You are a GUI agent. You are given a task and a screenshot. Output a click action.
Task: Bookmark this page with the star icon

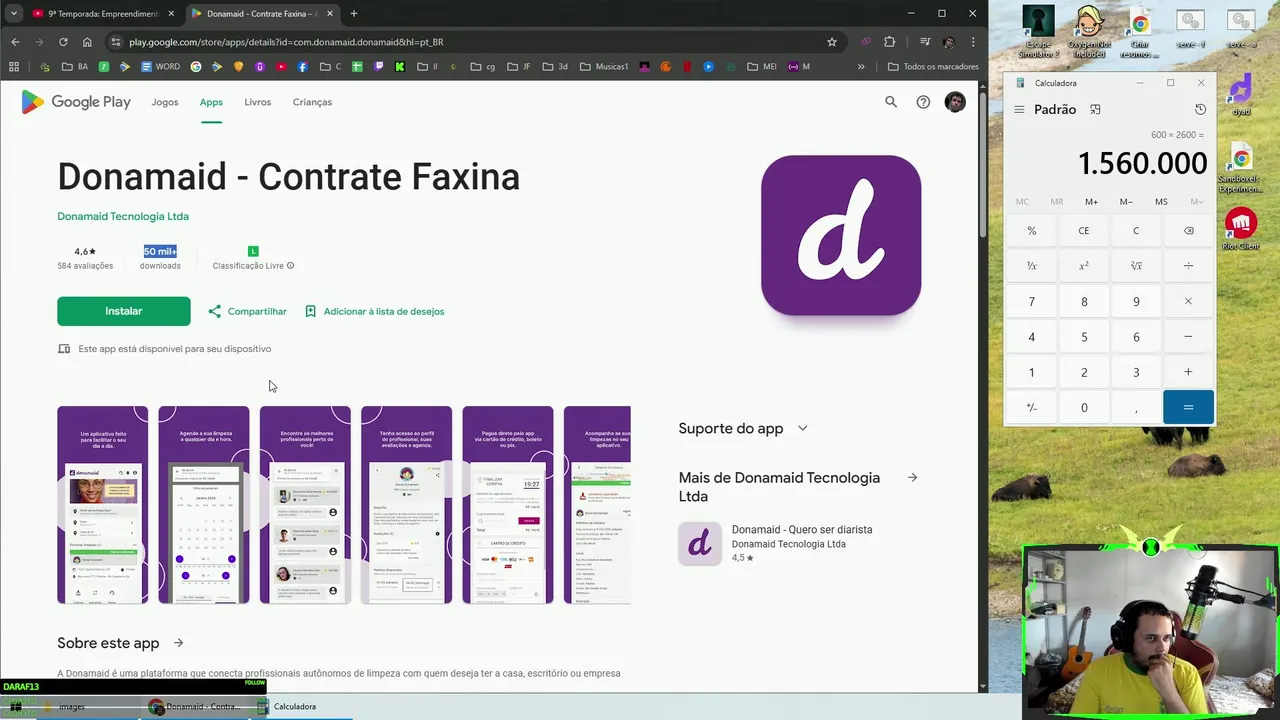click(831, 42)
